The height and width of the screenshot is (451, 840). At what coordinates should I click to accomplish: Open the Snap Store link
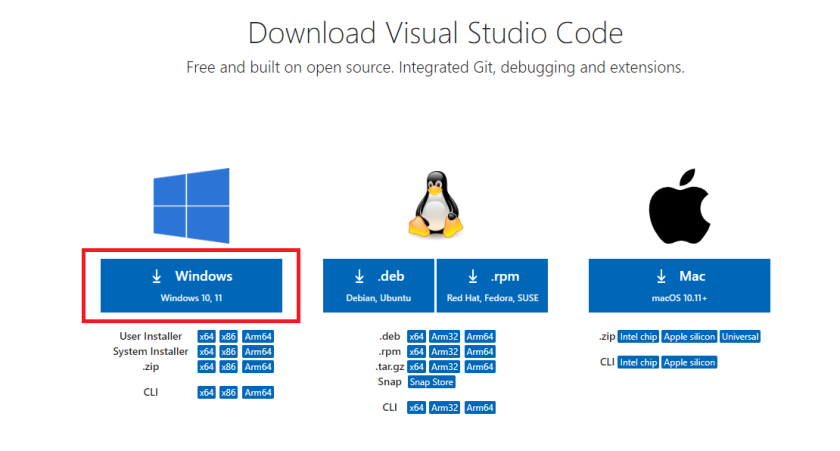(x=431, y=382)
